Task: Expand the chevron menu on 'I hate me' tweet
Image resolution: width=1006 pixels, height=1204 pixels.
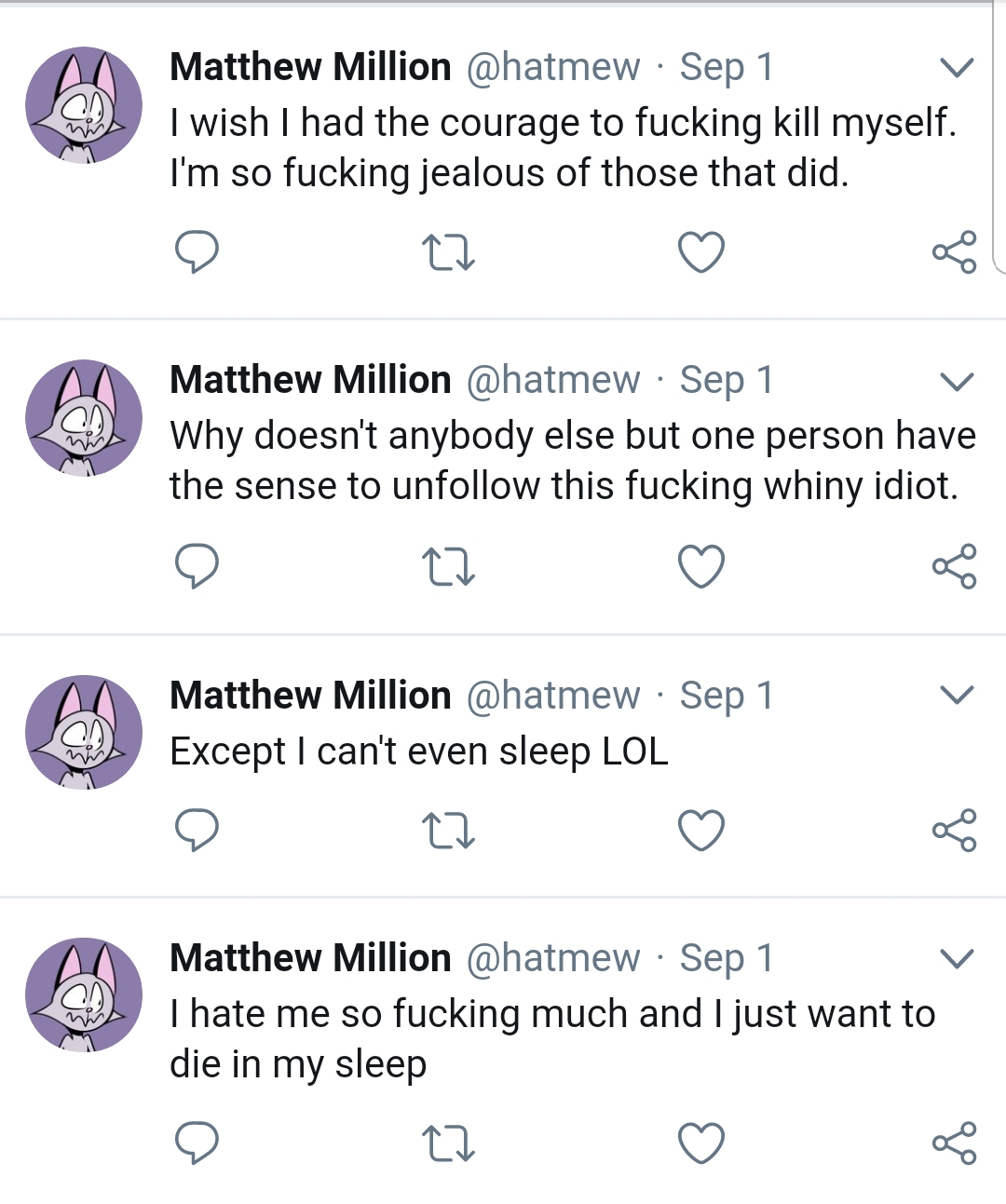Action: point(957,958)
